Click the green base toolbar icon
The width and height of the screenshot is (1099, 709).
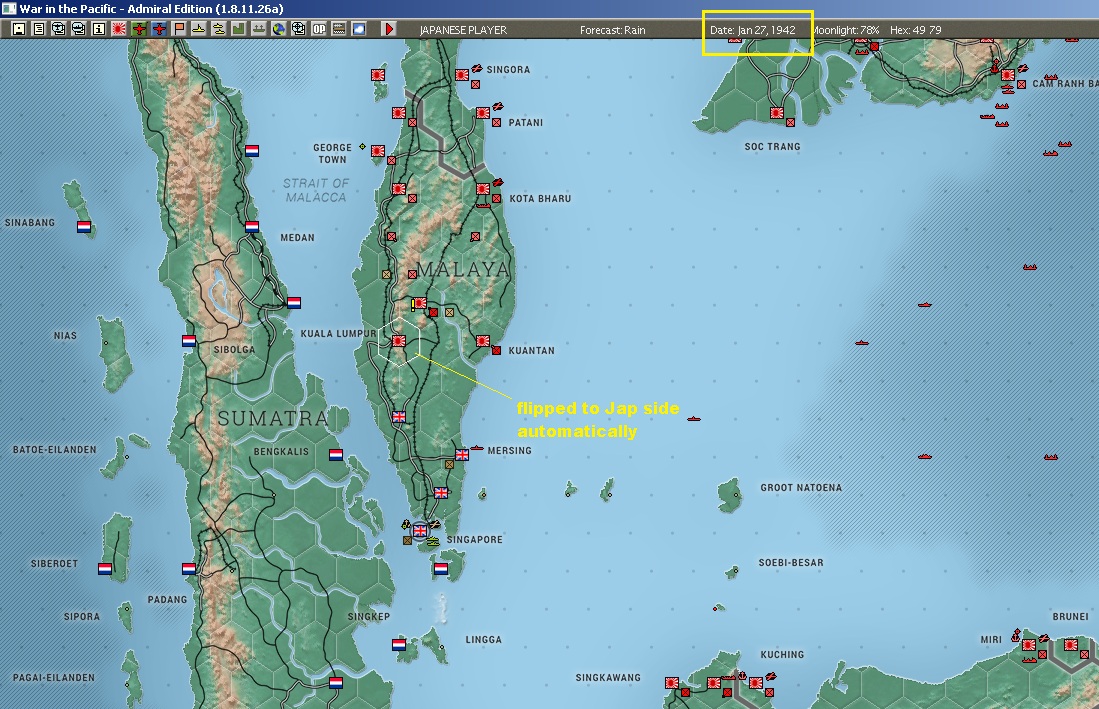pos(238,29)
